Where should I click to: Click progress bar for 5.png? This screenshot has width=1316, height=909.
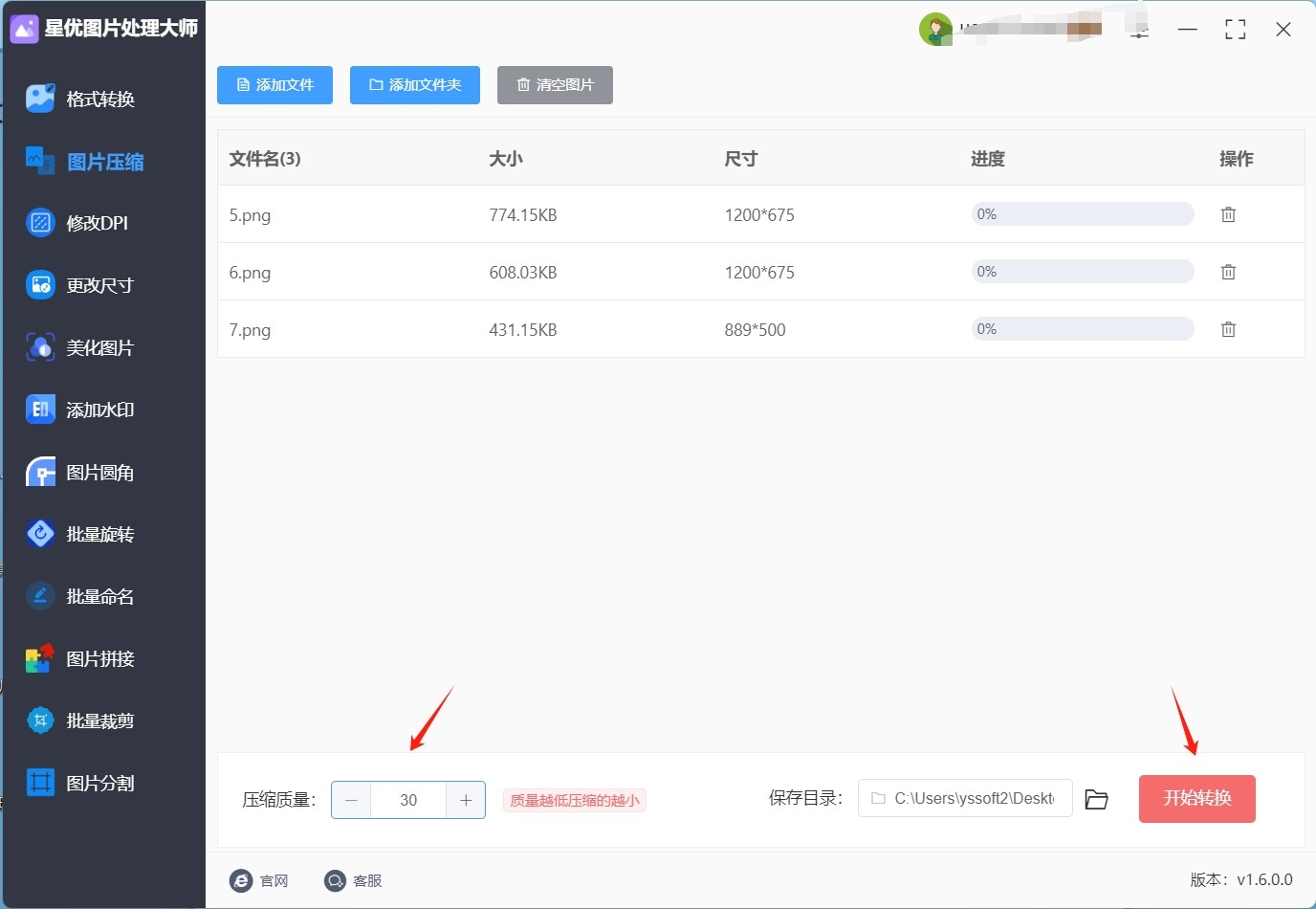1082,214
